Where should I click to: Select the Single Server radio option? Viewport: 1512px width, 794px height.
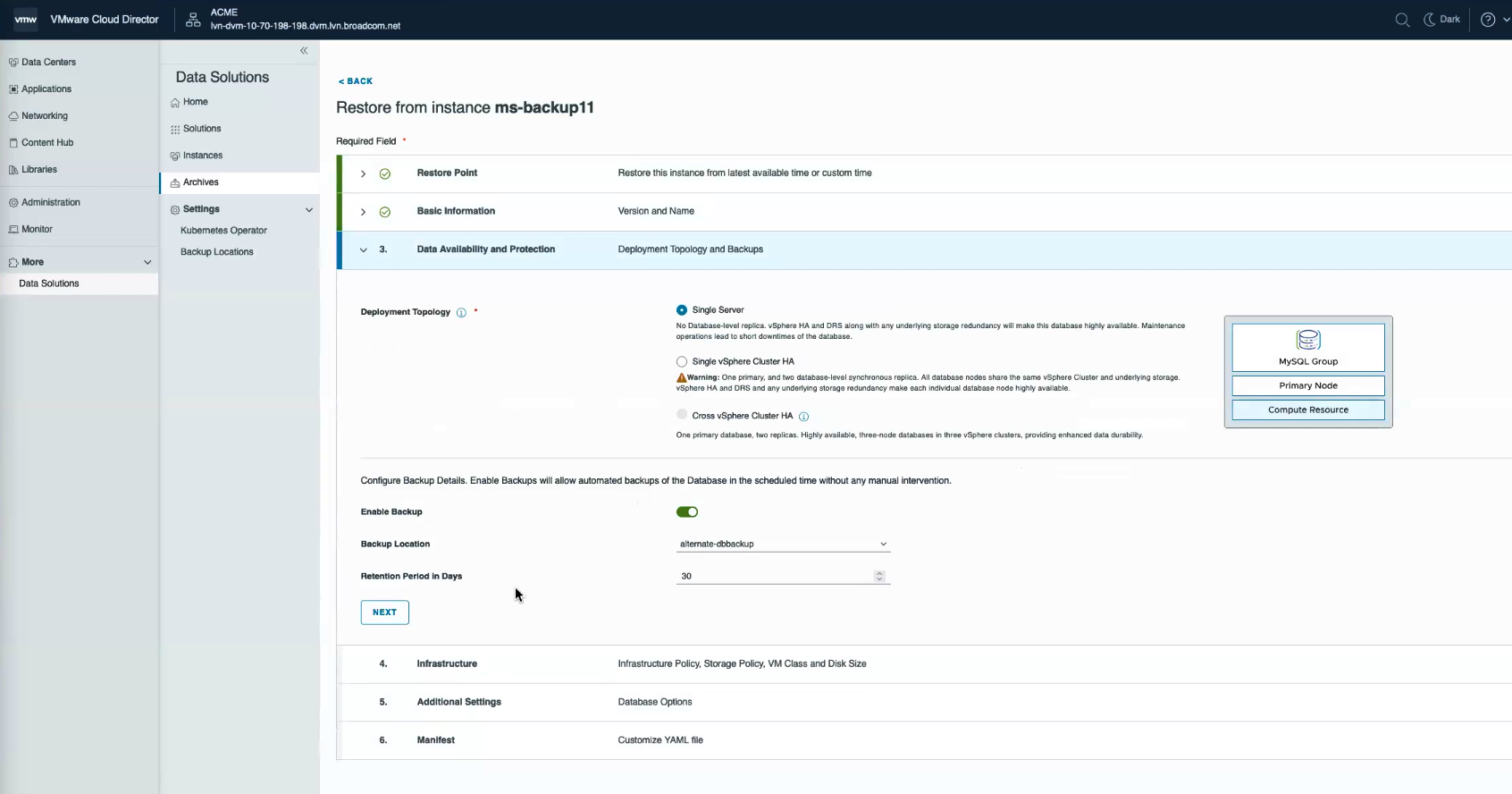682,310
